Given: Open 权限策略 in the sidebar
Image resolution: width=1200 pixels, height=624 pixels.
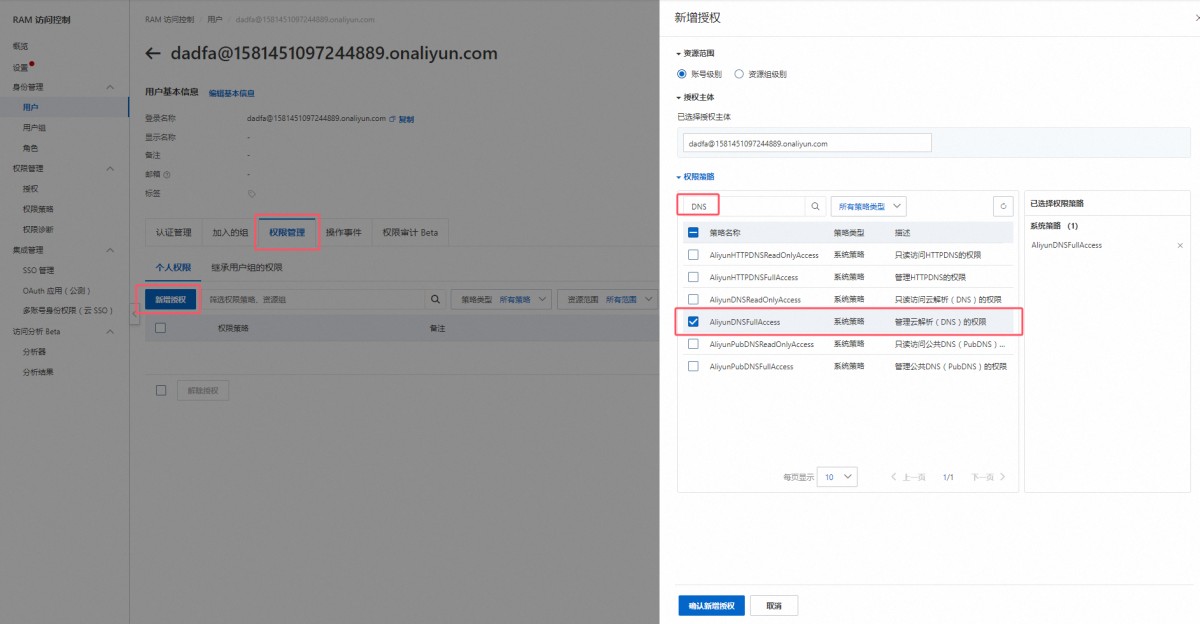Looking at the screenshot, I should (38, 209).
